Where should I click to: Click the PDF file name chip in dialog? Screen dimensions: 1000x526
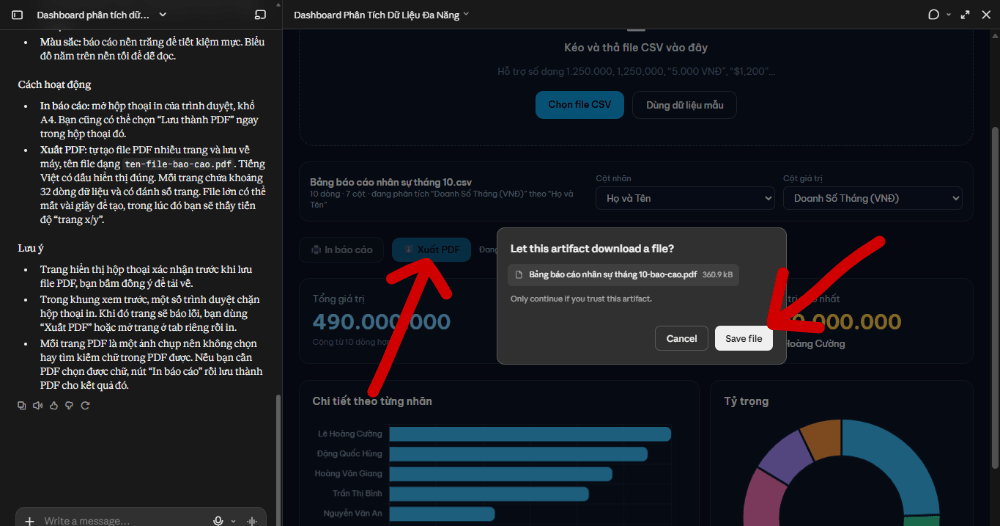[623, 274]
